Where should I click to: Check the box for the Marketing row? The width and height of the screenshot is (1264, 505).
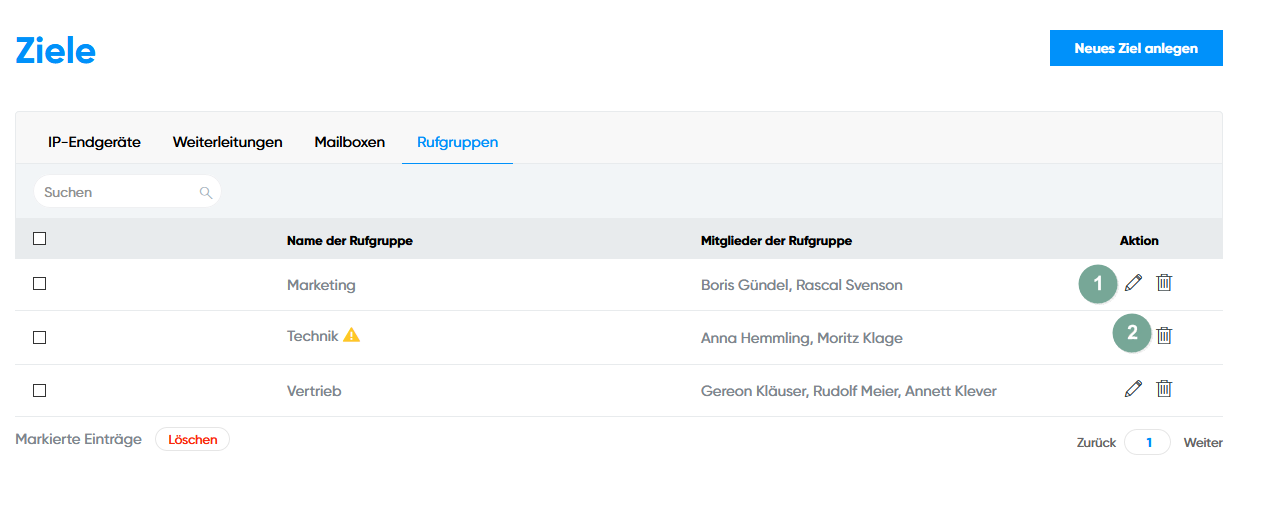point(40,284)
